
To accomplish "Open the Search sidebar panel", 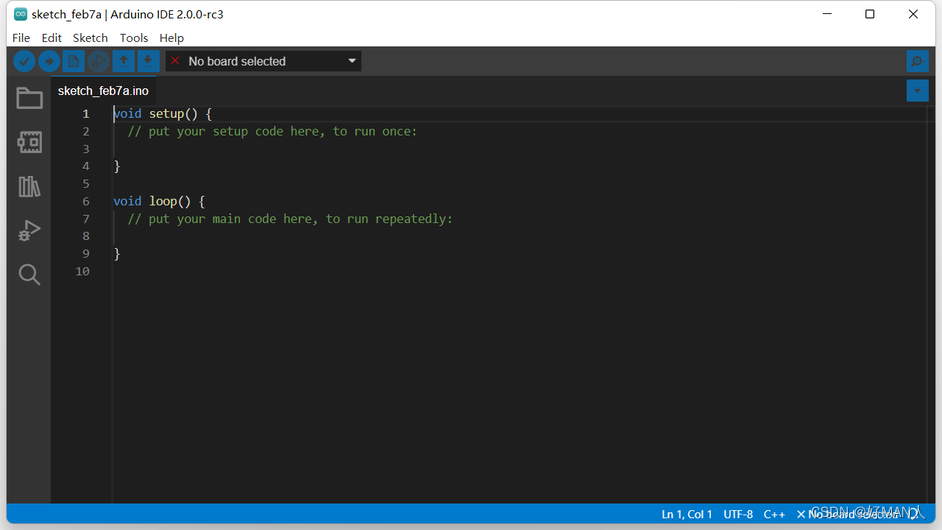I will (29, 275).
